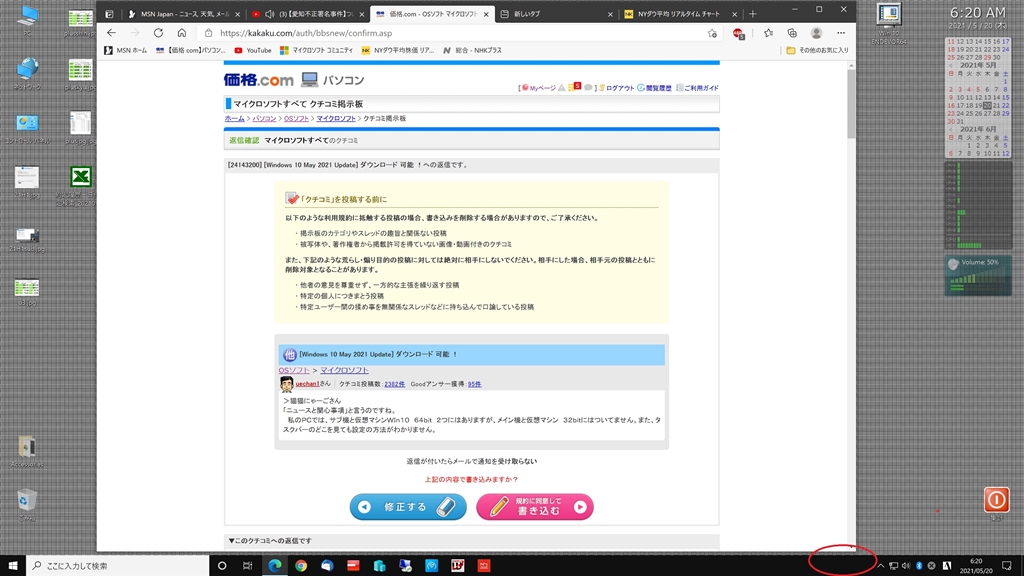The height and width of the screenshot is (576, 1024).
Task: Open the YouTube bookmark
Action: point(253,50)
